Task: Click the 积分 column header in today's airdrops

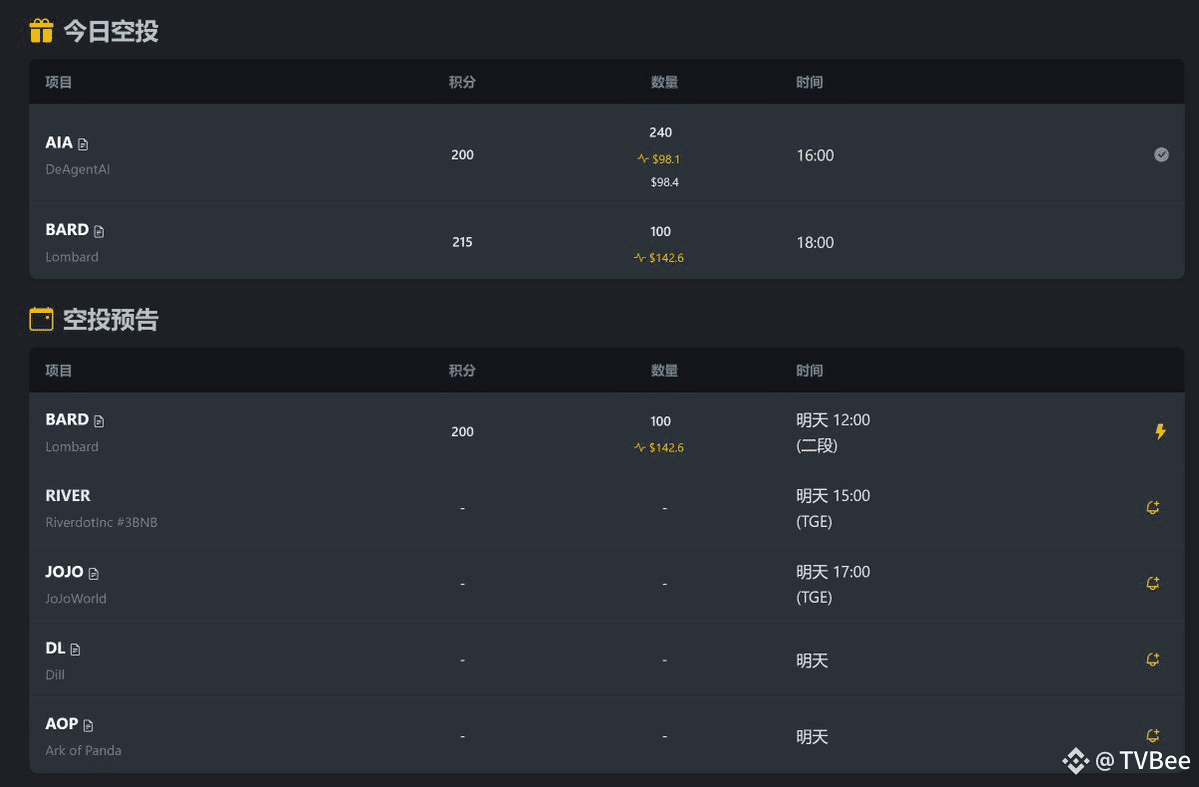Action: point(462,82)
